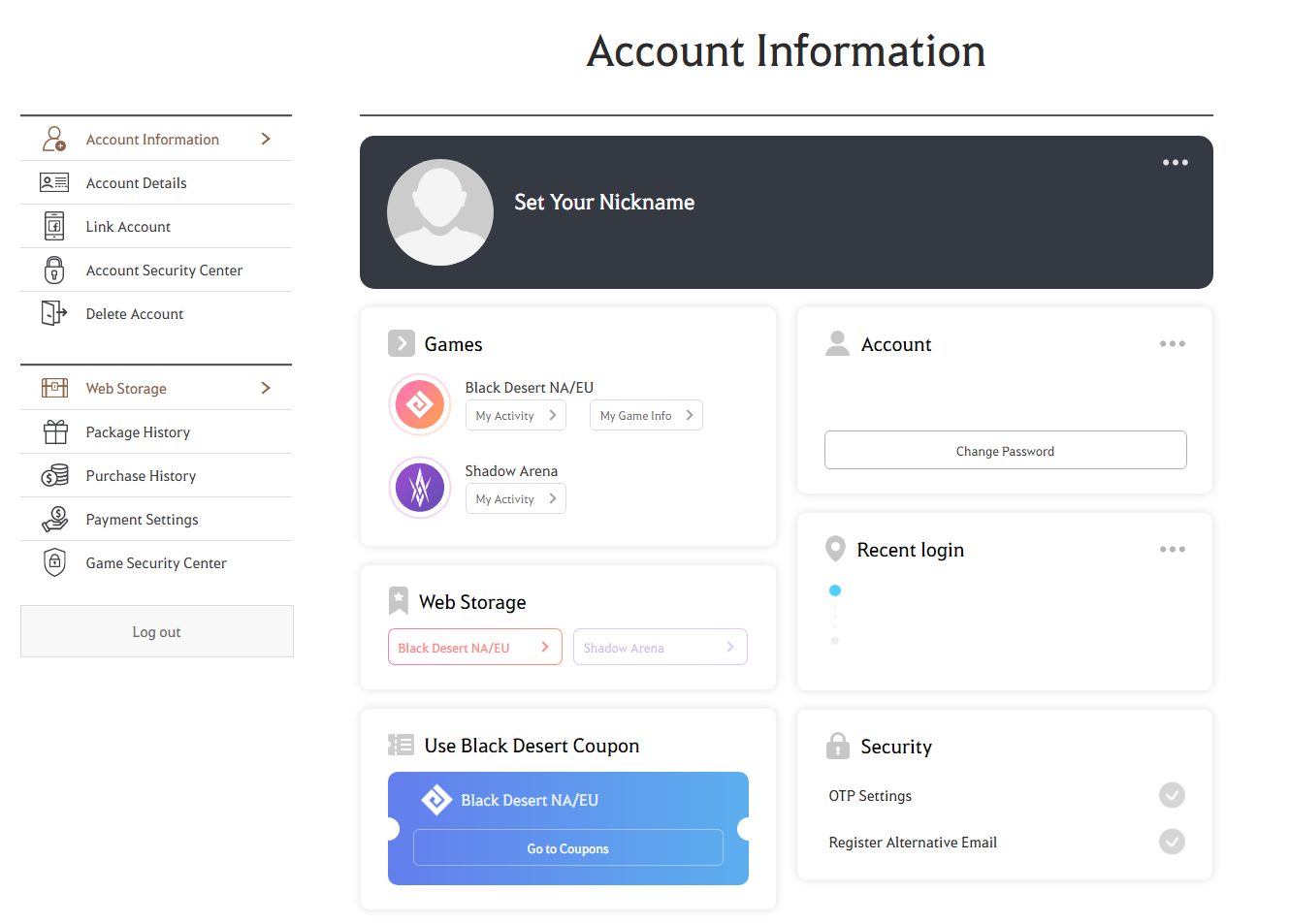
Task: Click the Recent login location pin icon
Action: [835, 549]
